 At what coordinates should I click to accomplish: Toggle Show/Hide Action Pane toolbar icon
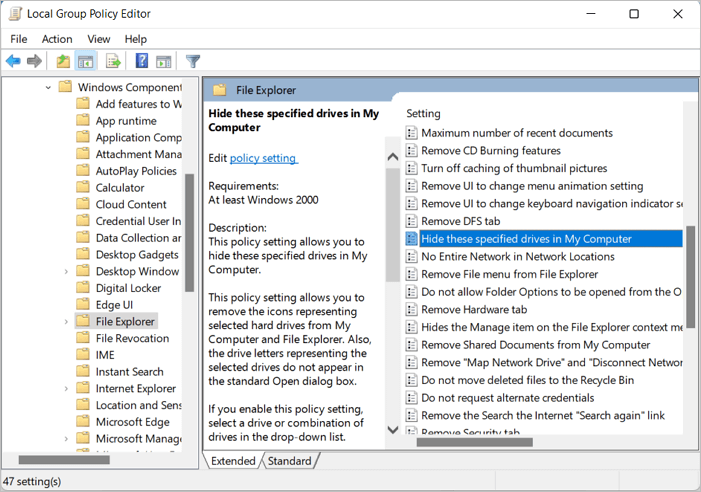164,62
